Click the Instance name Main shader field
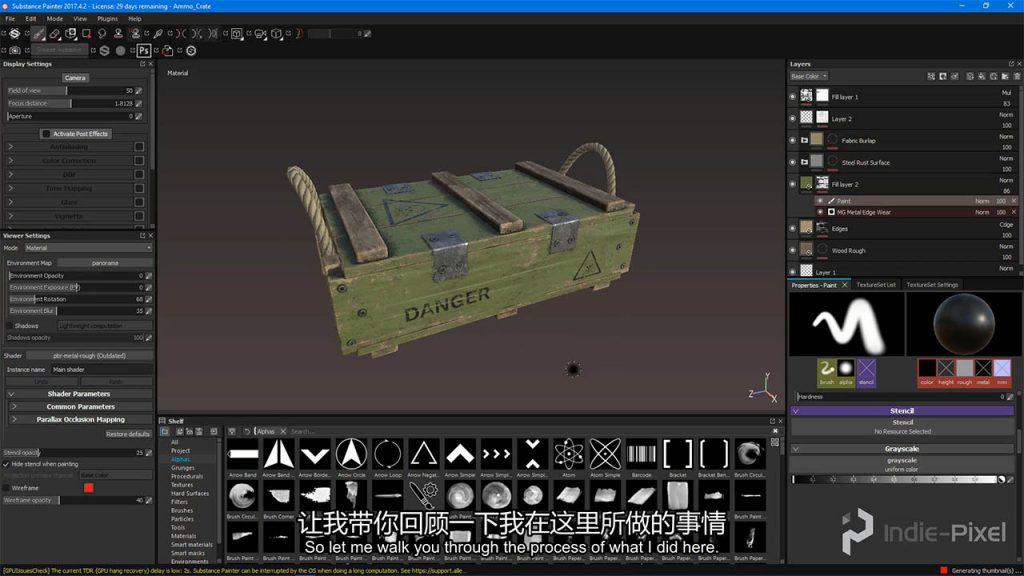This screenshot has height=576, width=1024. point(101,370)
